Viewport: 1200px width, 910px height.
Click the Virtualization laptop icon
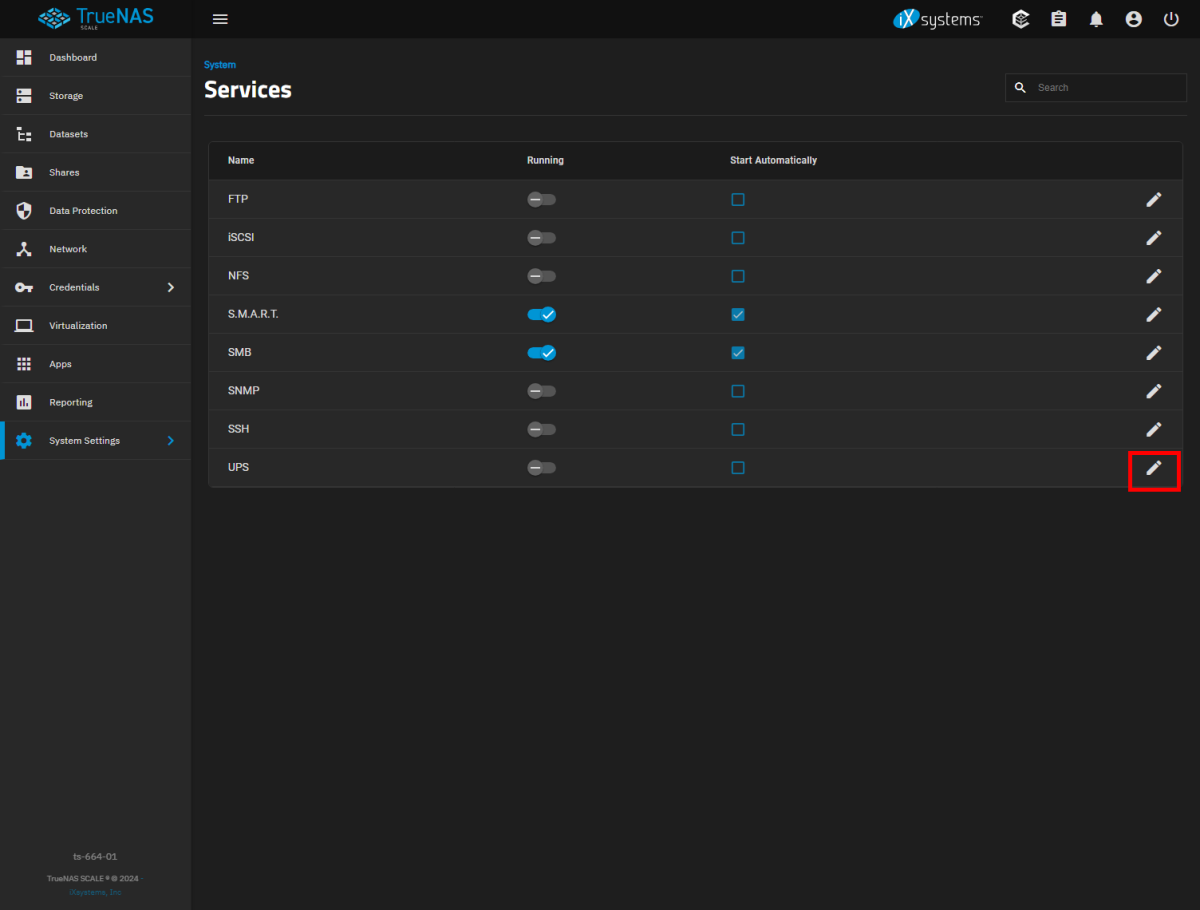pos(24,326)
